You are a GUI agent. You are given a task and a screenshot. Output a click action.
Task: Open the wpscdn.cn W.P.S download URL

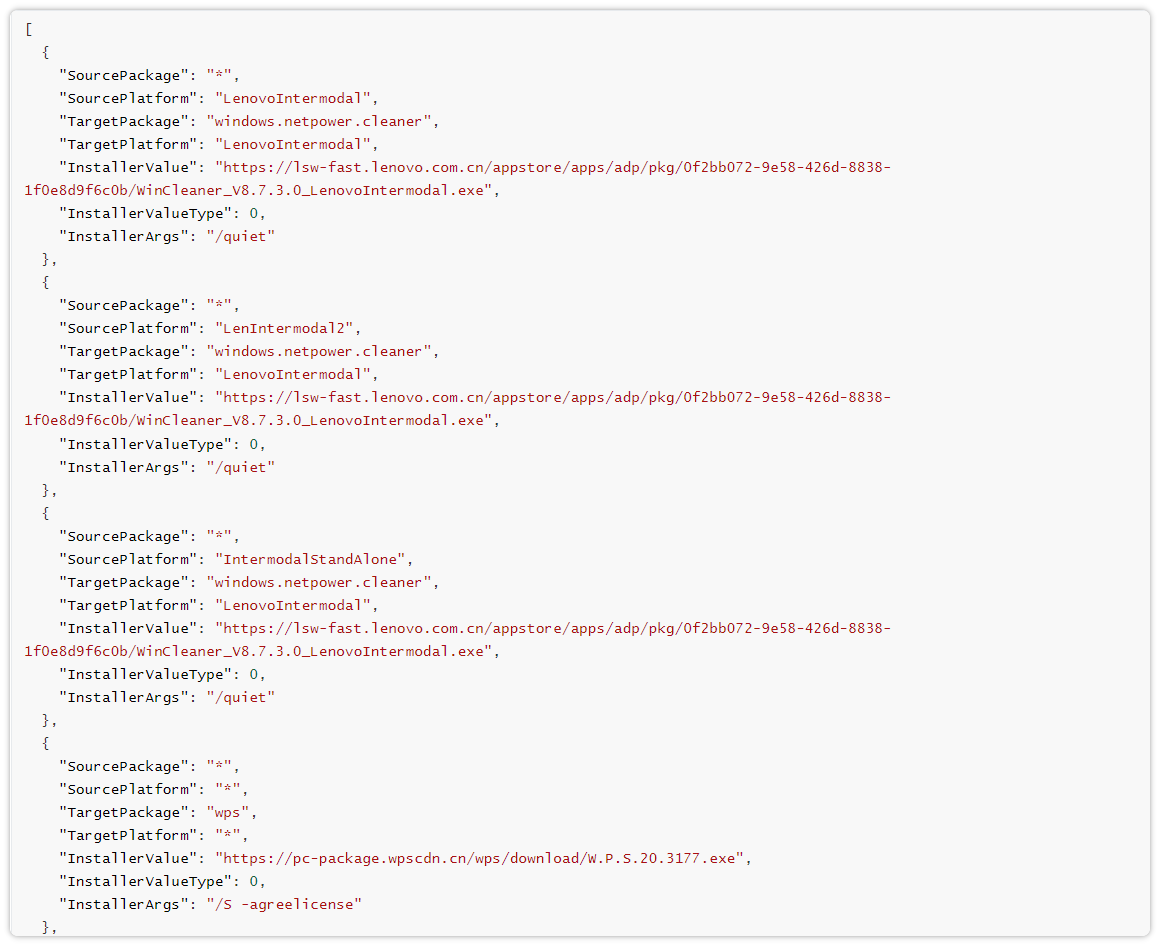tap(483, 858)
